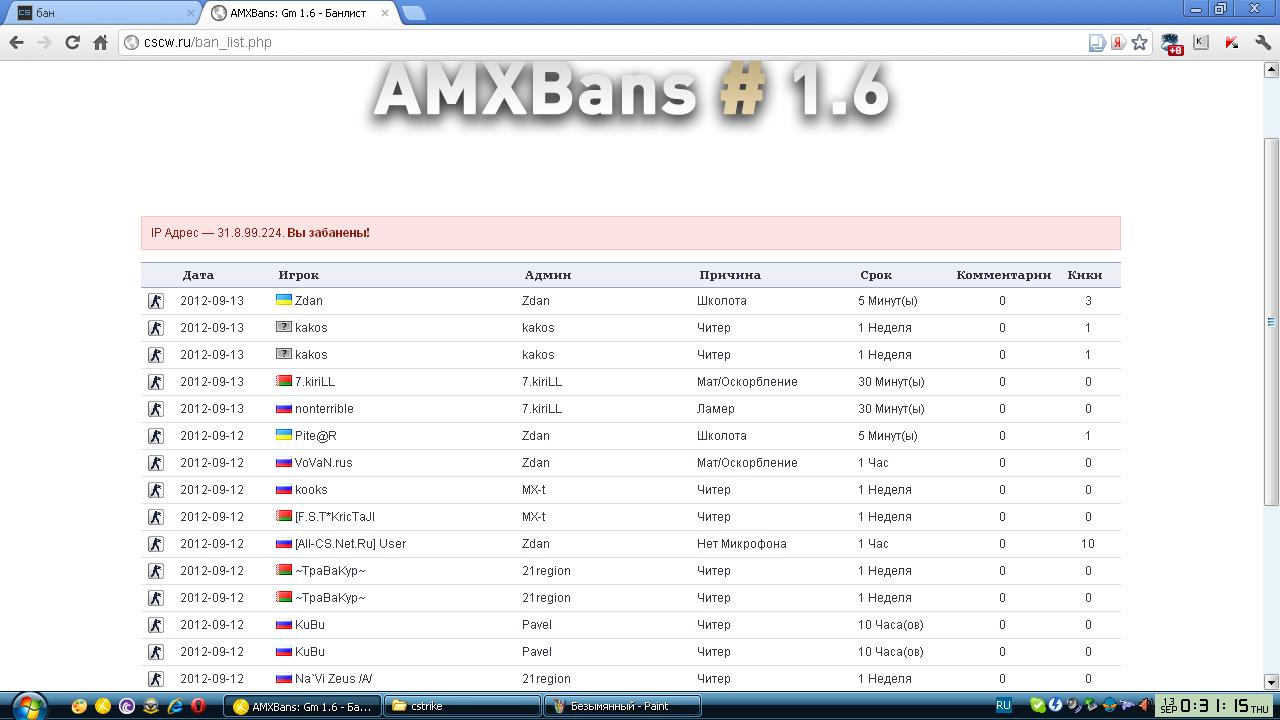Close the AMXBans: Gm 1.6 tab
1280x720 pixels.
[385, 13]
